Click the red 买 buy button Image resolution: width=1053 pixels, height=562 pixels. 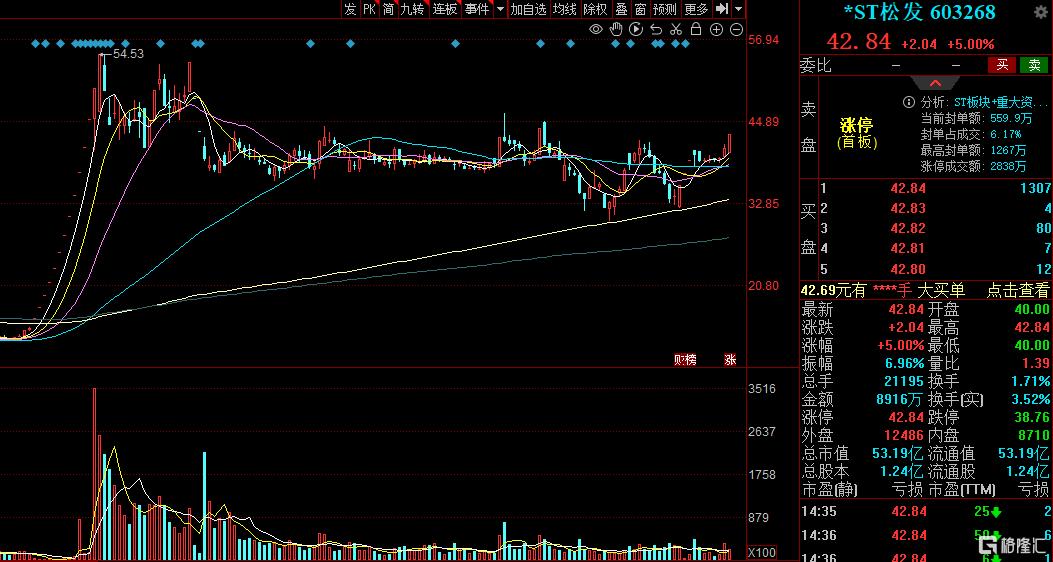pyautogui.click(x=1002, y=64)
